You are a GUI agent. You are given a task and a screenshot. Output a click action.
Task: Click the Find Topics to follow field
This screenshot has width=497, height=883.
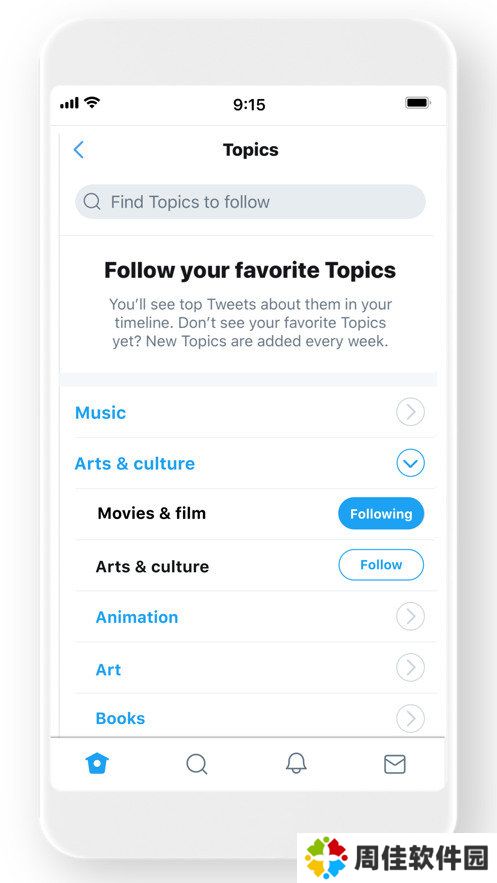point(250,202)
